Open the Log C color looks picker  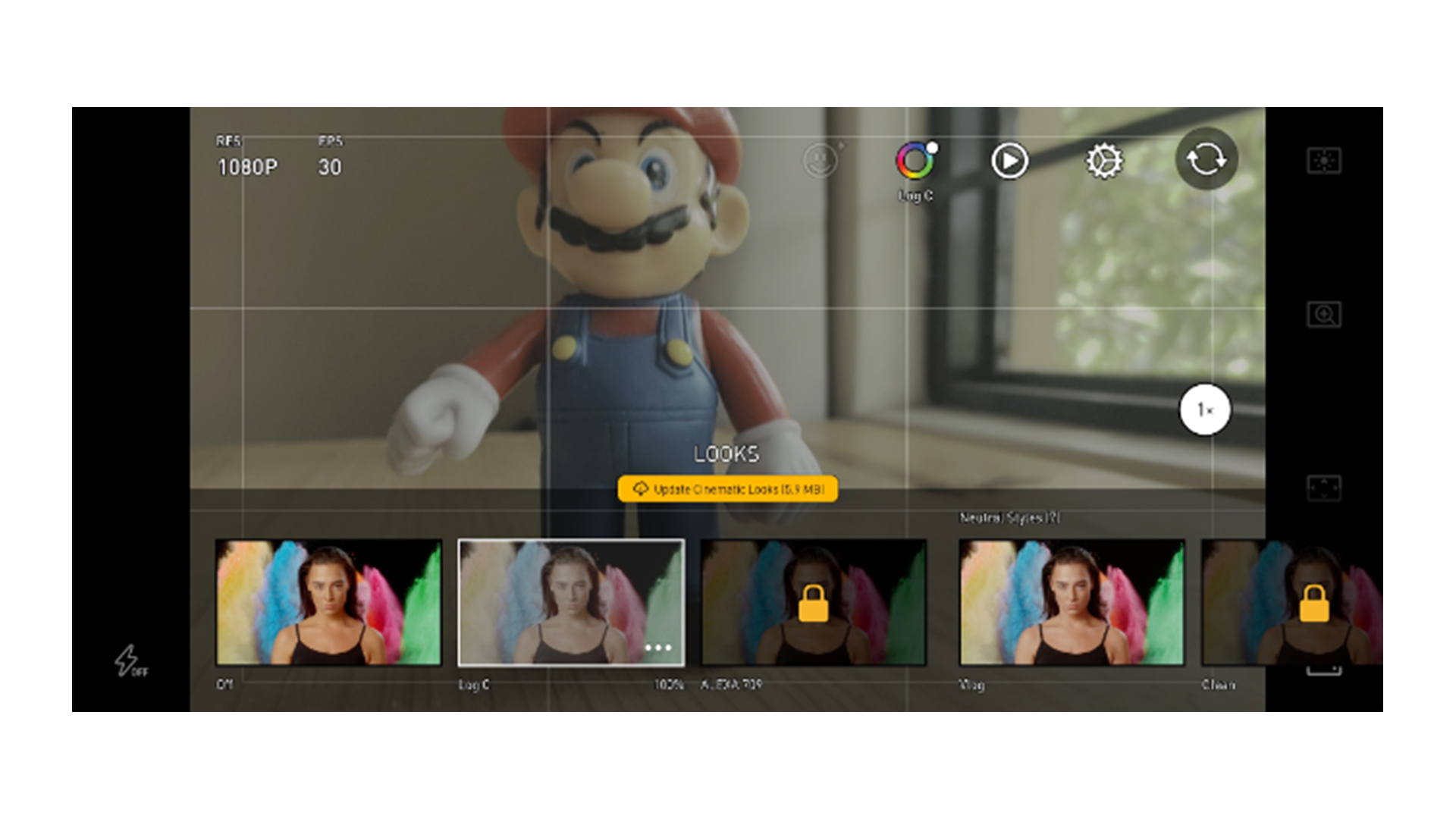915,160
